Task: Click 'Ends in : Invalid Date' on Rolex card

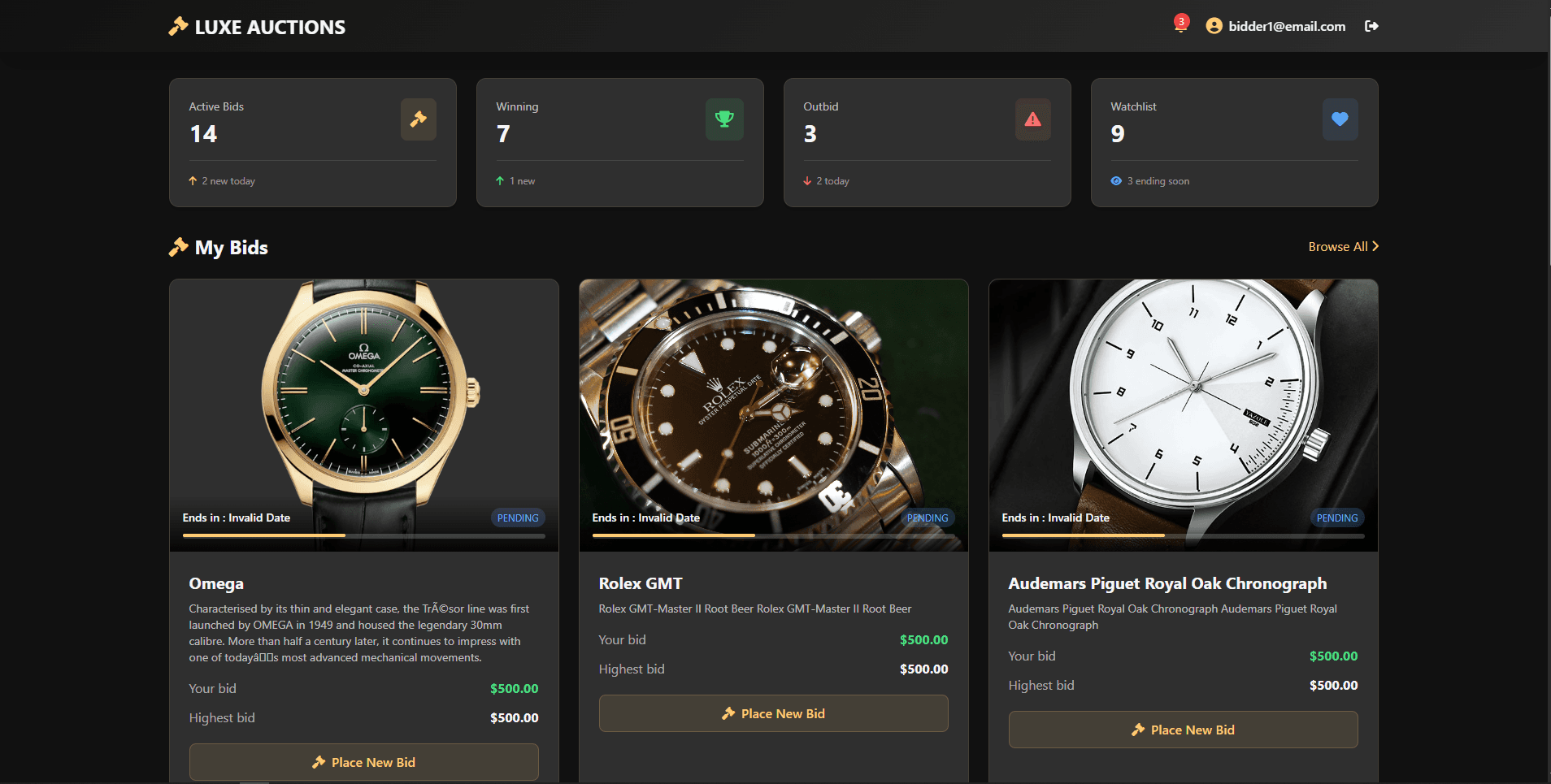Action: pos(646,518)
